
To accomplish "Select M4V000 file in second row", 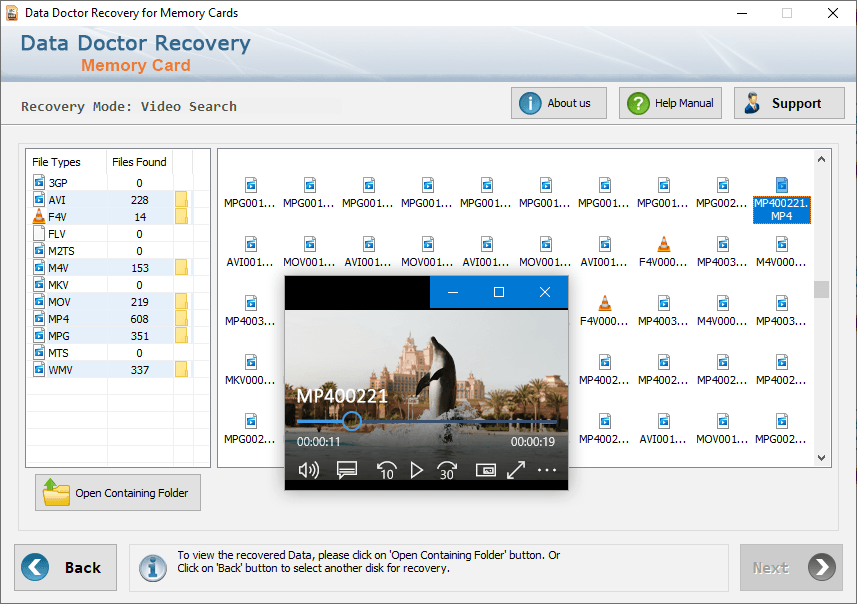I will 781,252.
